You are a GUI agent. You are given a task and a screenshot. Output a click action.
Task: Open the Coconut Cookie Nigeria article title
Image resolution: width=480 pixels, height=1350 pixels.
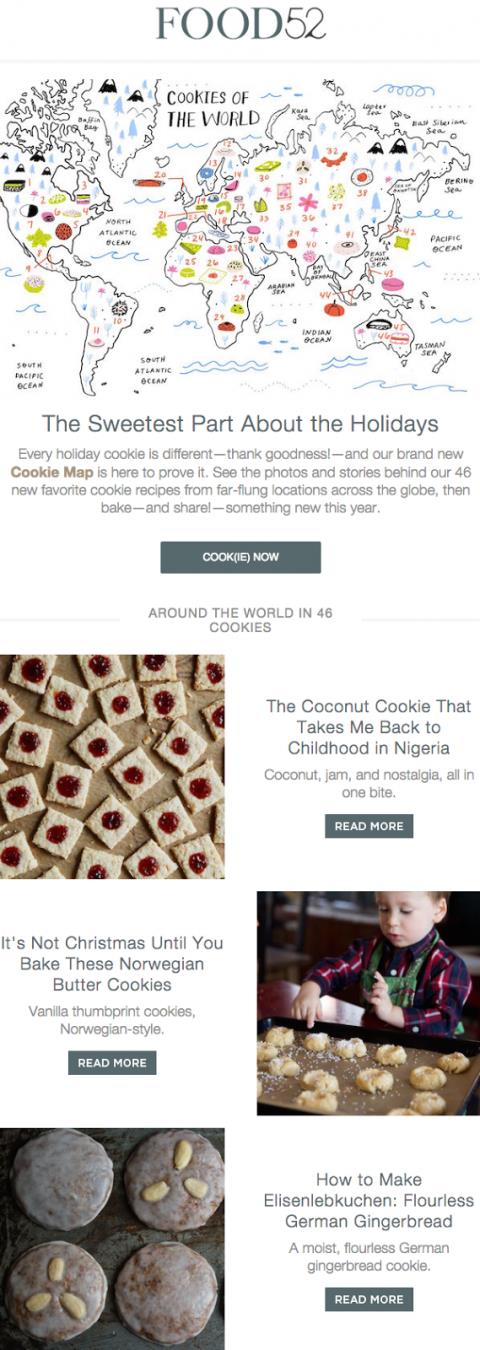click(368, 727)
